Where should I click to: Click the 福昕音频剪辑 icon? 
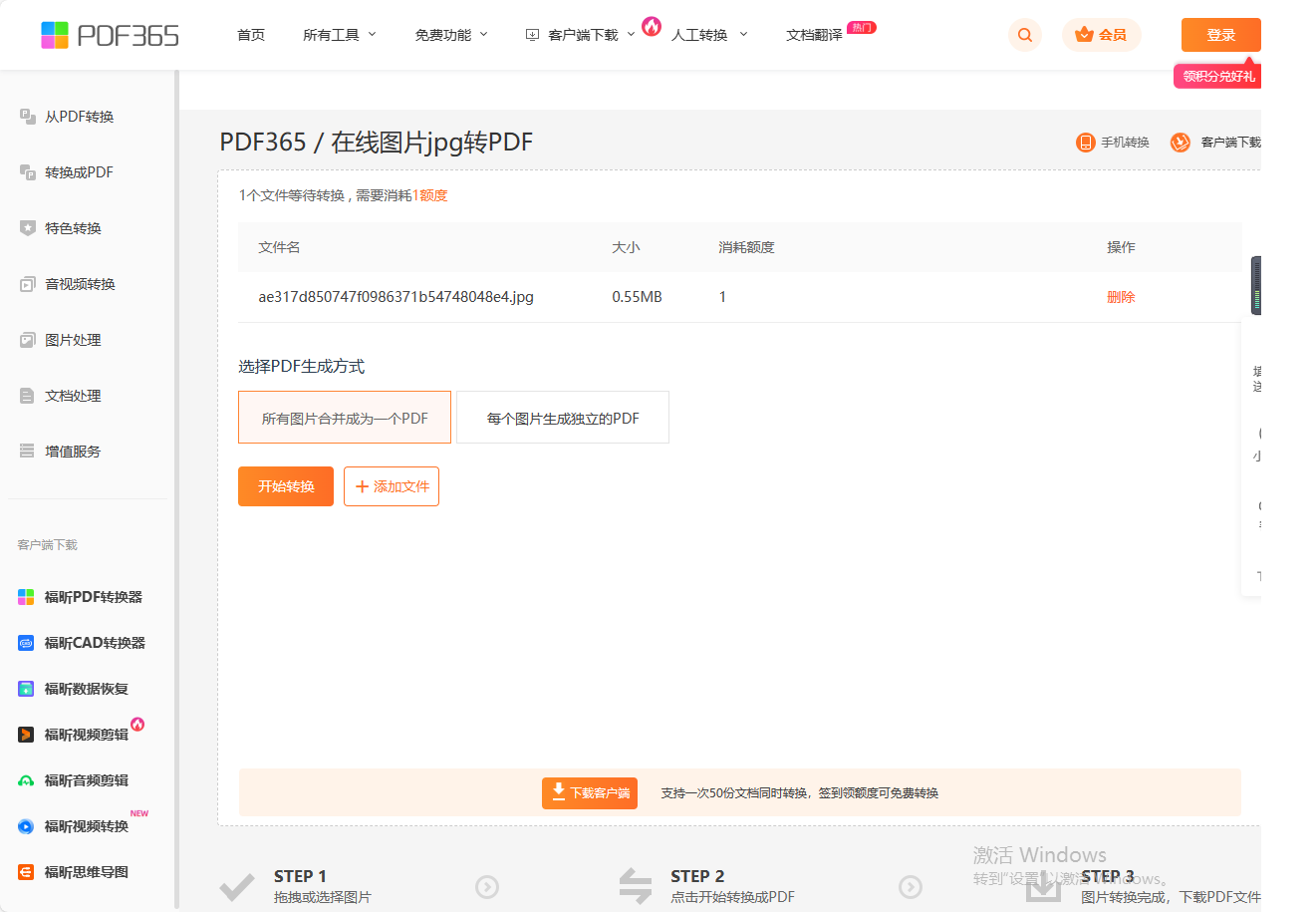tap(26, 780)
